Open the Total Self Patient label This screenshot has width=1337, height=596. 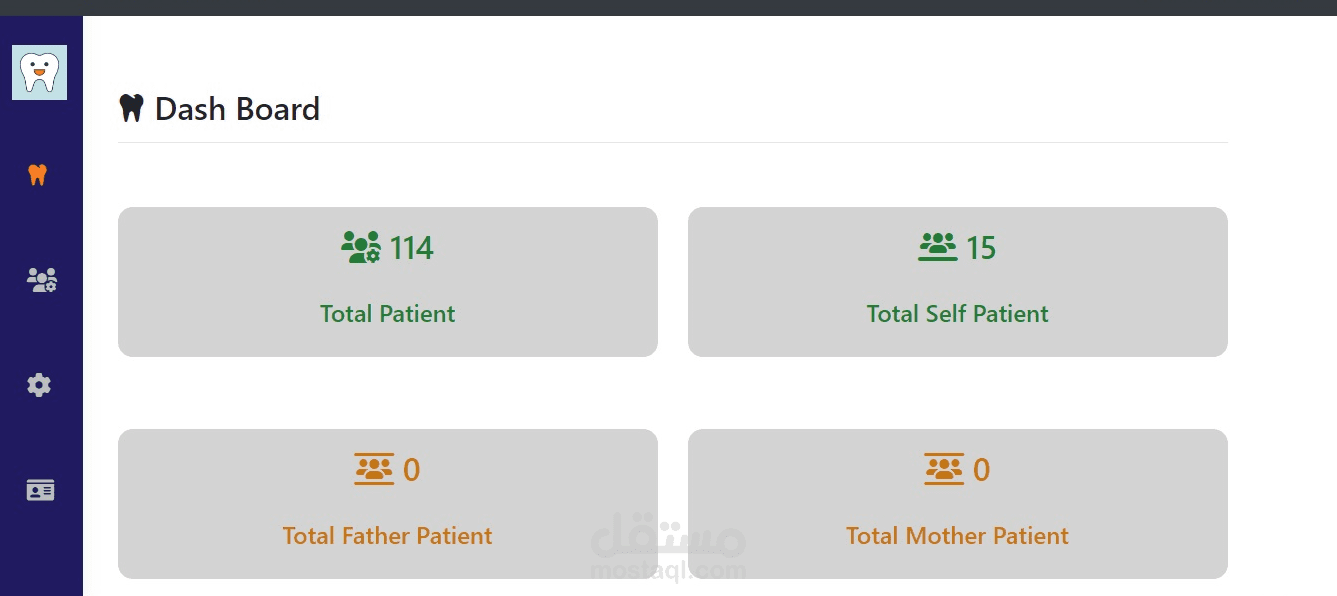[957, 314]
